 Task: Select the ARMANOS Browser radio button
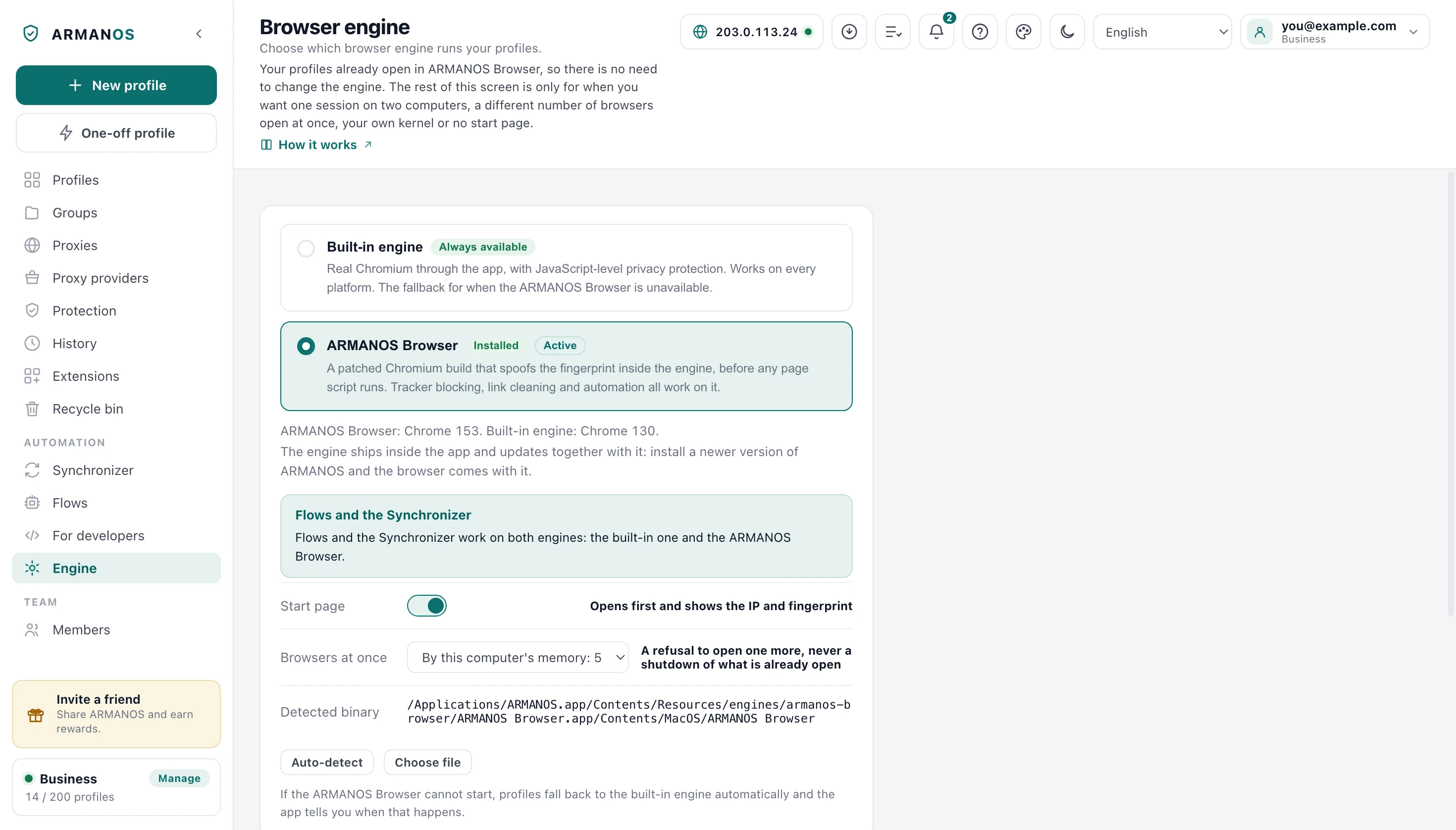(306, 346)
